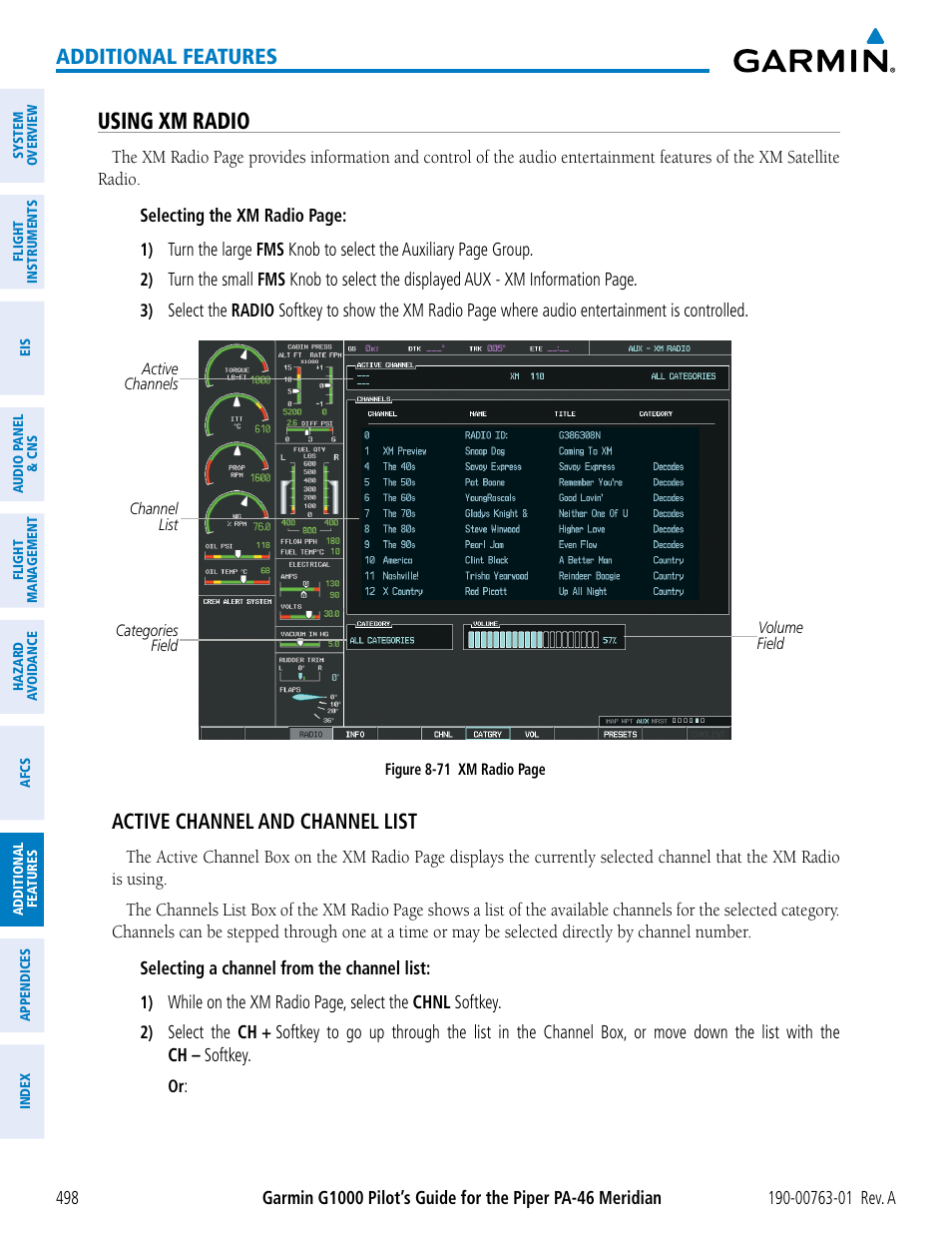Click the NG % RPM gauge
Image resolution: width=952 pixels, height=1233 pixels.
(238, 514)
